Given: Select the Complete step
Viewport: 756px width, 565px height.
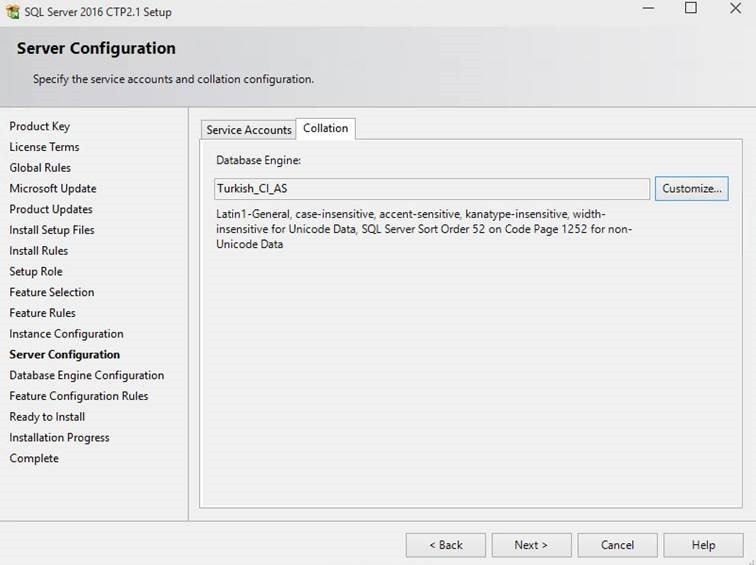Looking at the screenshot, I should pyautogui.click(x=34, y=458).
